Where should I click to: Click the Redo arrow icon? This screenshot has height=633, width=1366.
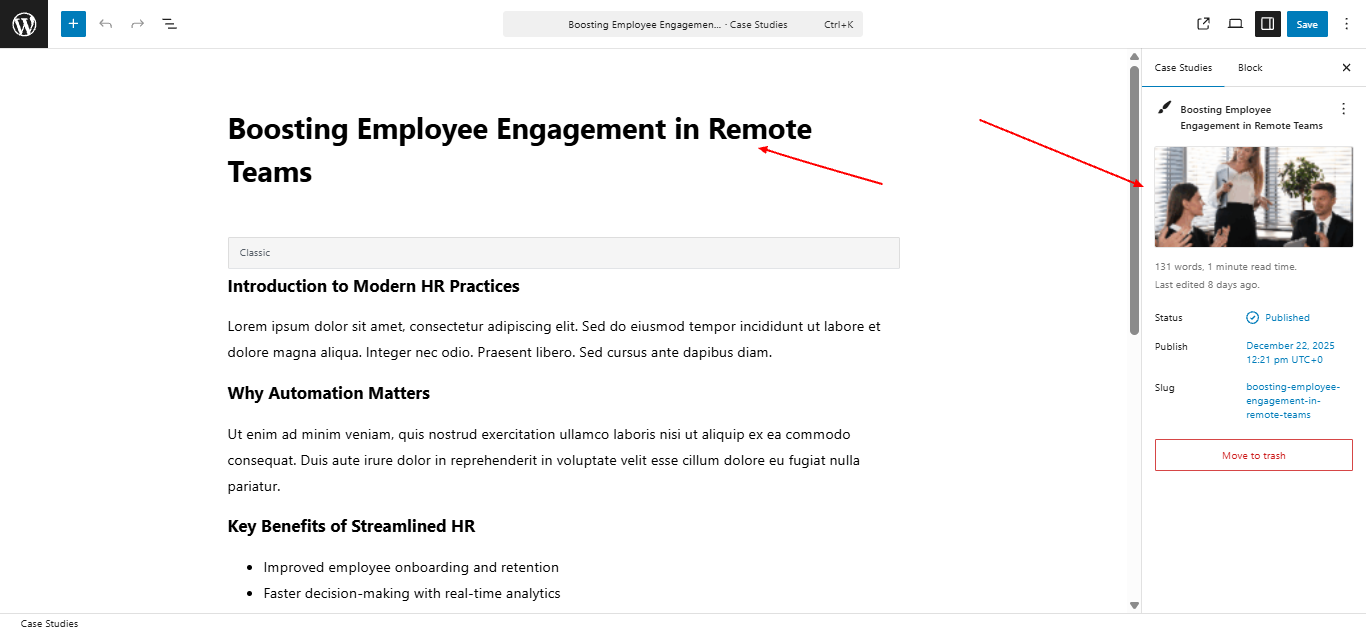[138, 24]
